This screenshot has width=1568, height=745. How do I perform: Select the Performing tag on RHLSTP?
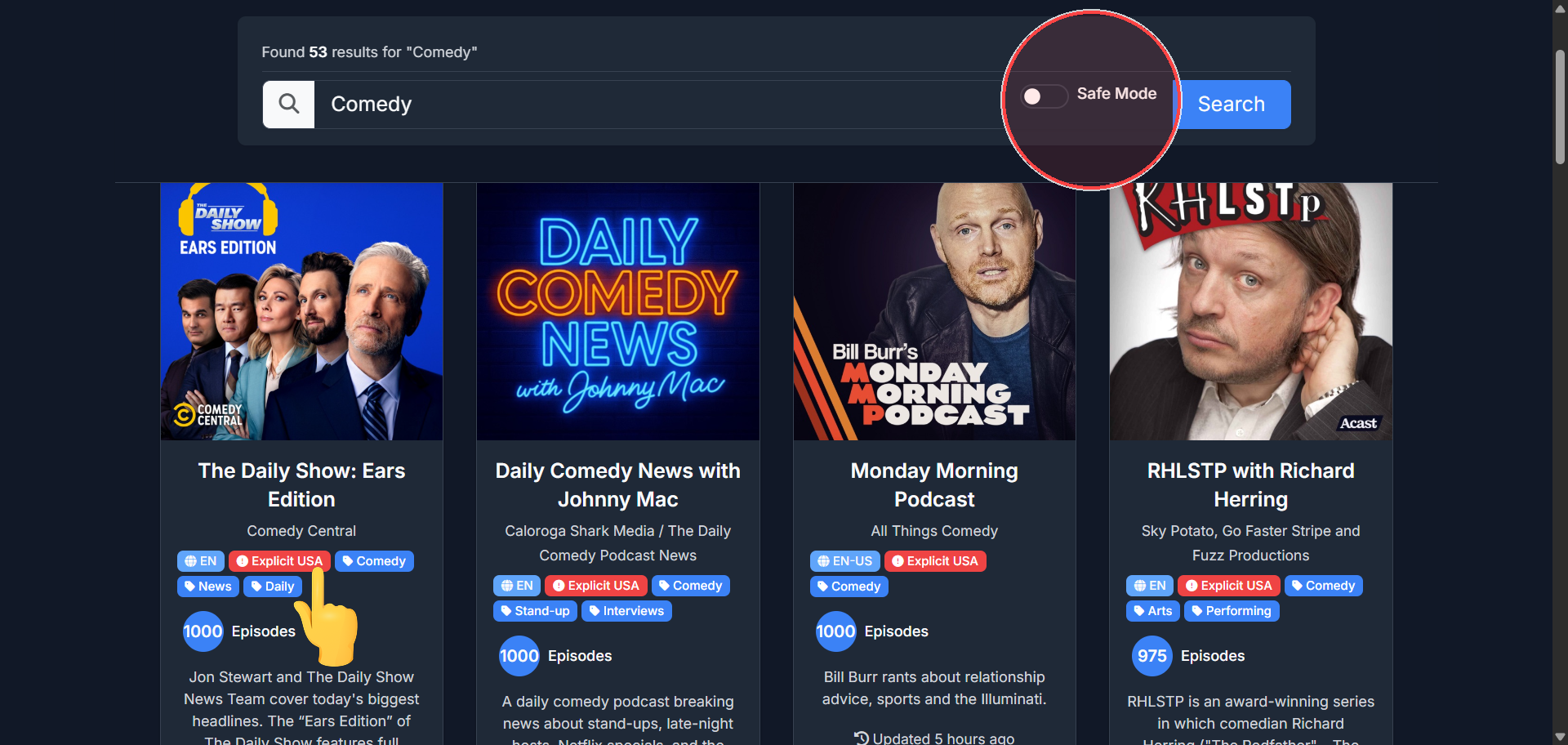coord(1231,611)
